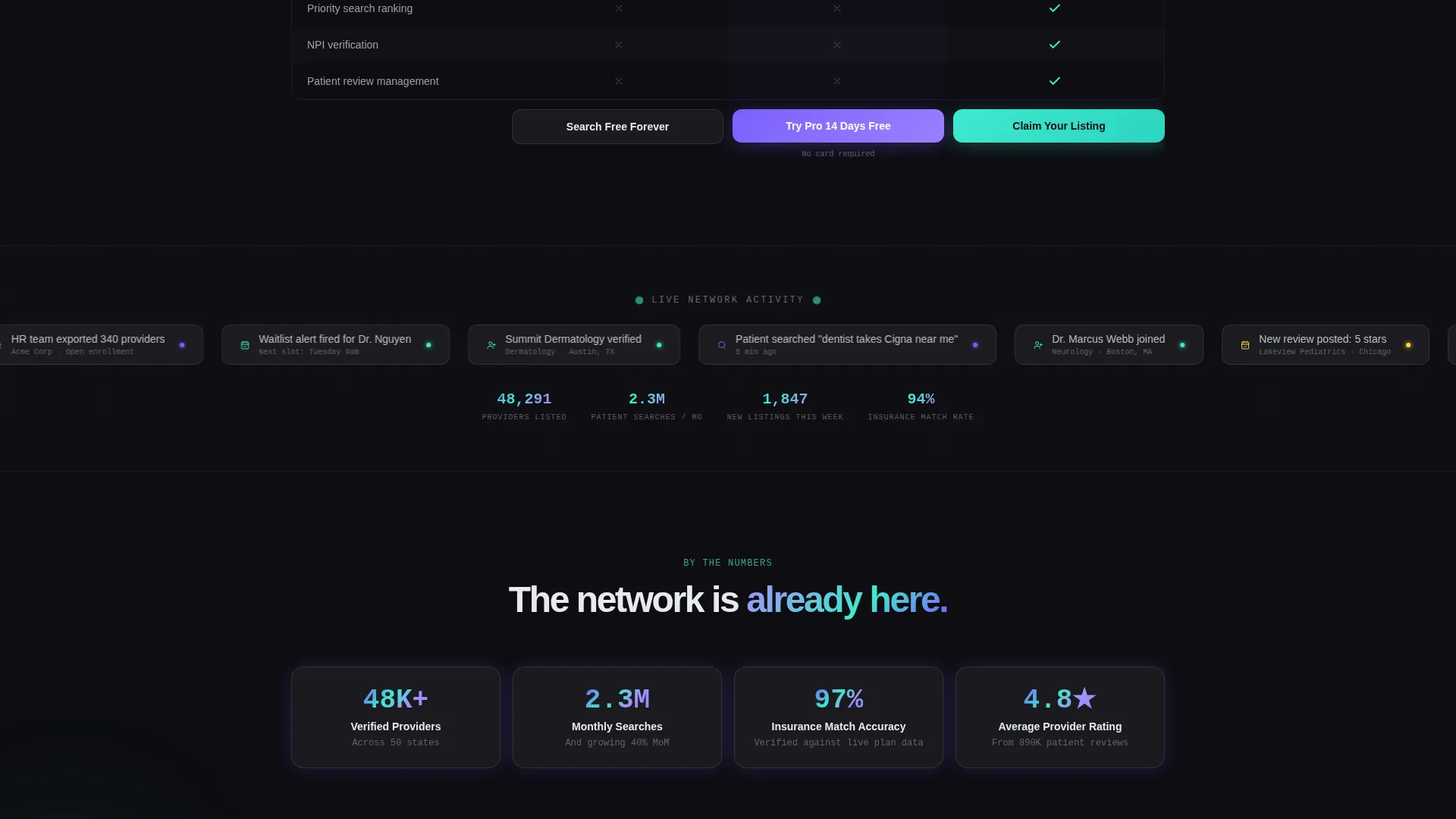Click the Claim Your Listing button

[1059, 126]
